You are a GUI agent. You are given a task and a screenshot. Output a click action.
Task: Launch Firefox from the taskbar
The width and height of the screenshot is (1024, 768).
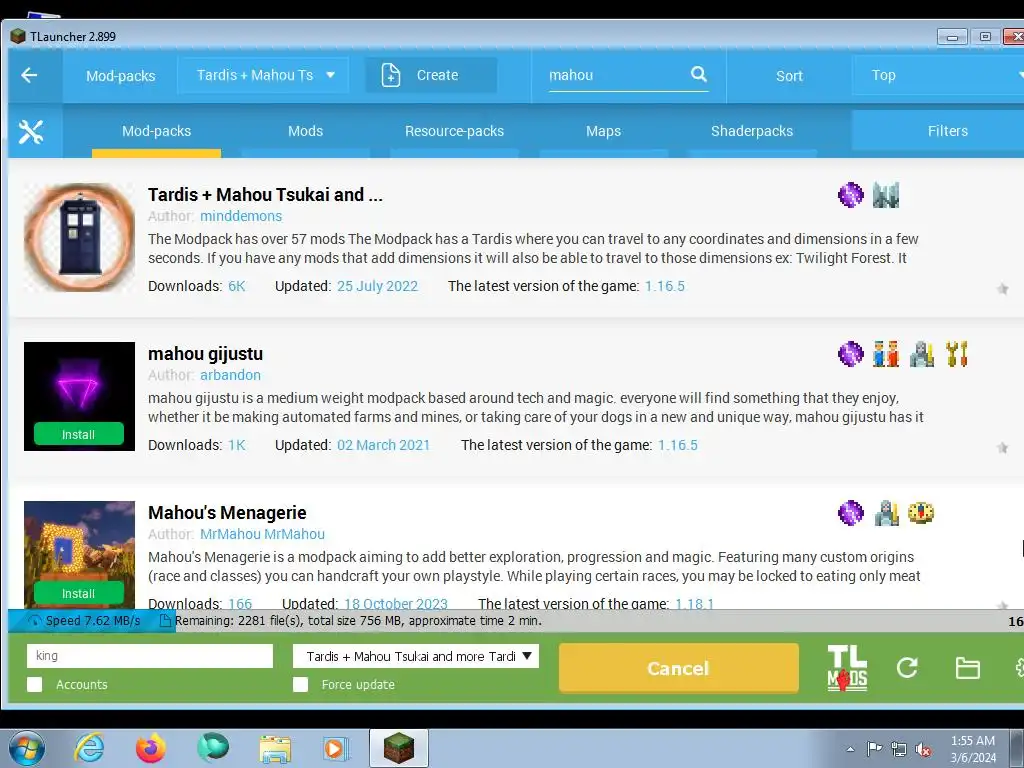pos(151,748)
